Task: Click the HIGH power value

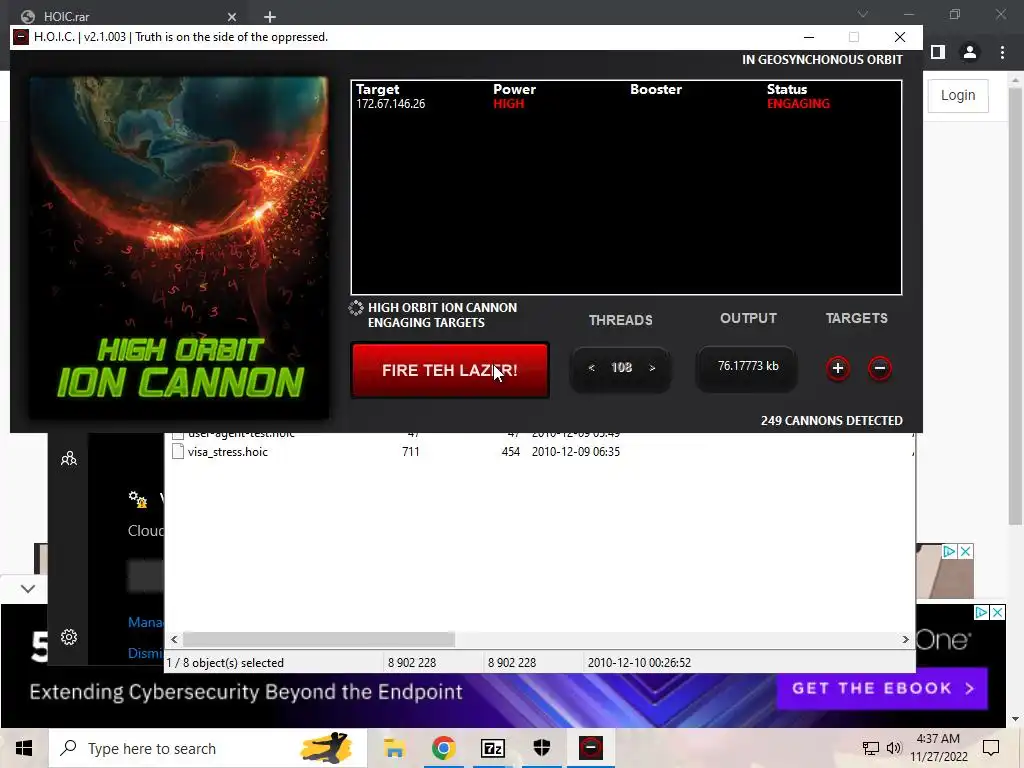Action: coord(508,104)
